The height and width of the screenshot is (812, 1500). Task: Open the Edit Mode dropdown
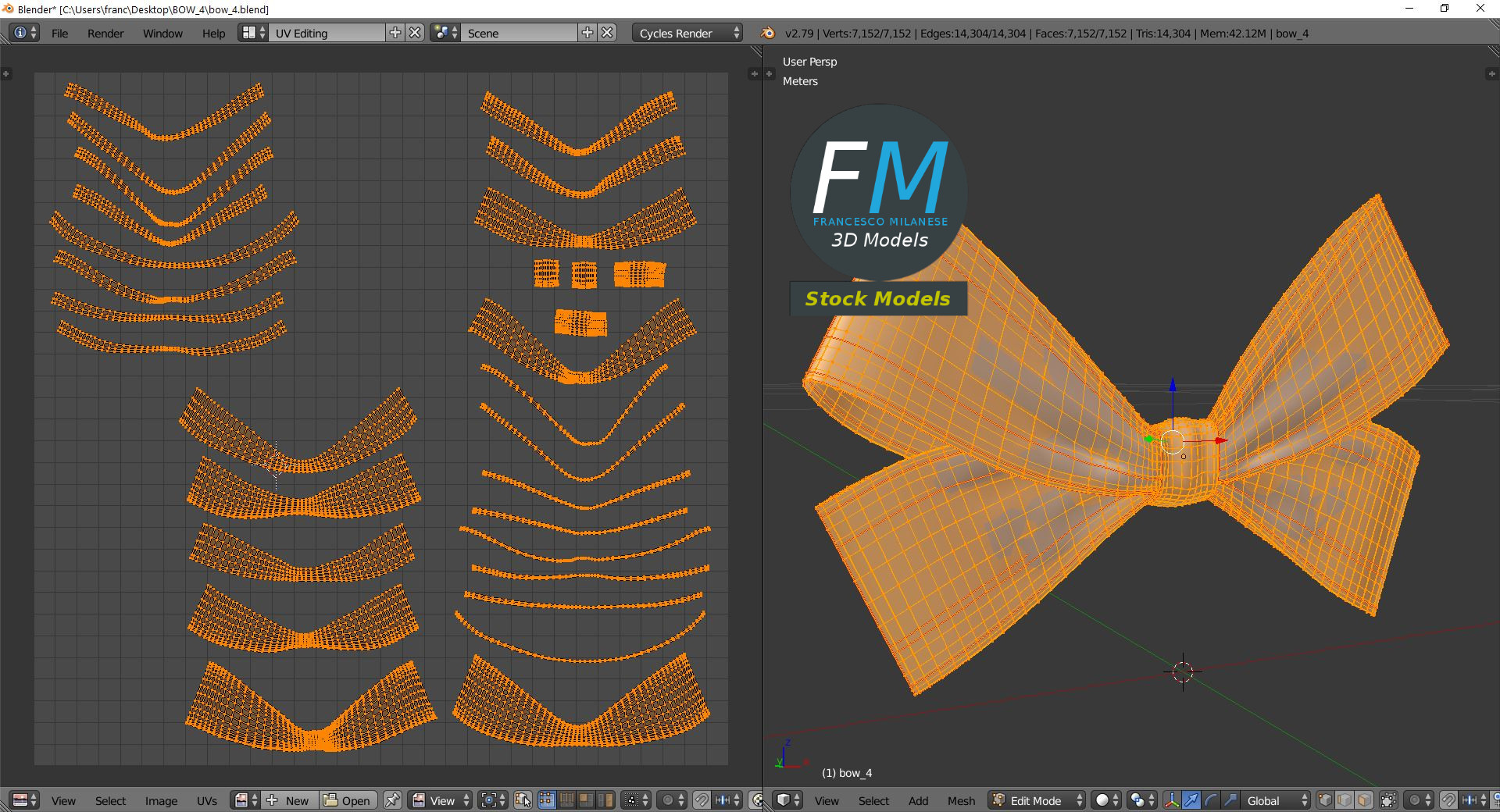pyautogui.click(x=1037, y=800)
